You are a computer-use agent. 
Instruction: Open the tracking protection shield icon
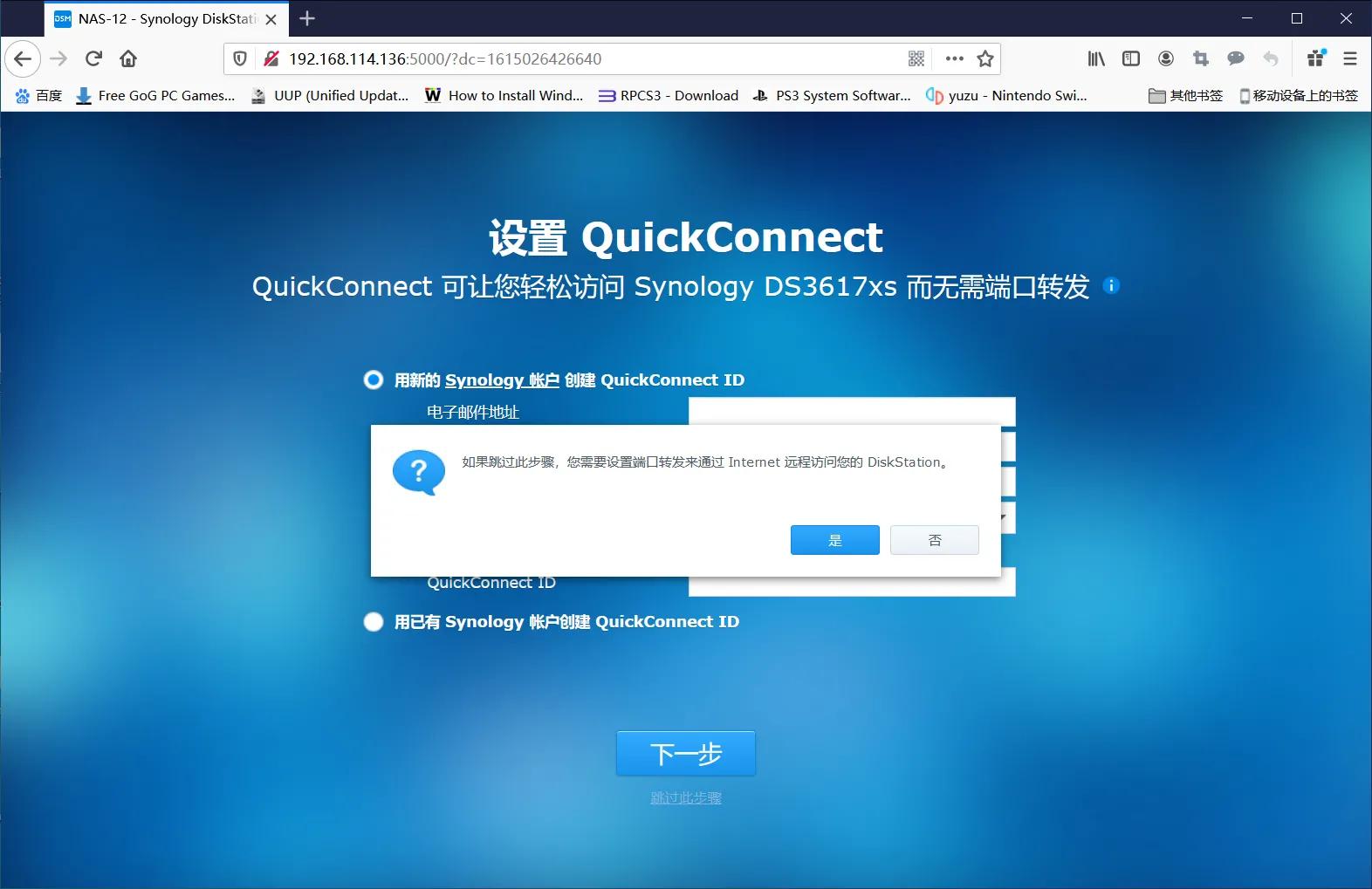pyautogui.click(x=240, y=58)
